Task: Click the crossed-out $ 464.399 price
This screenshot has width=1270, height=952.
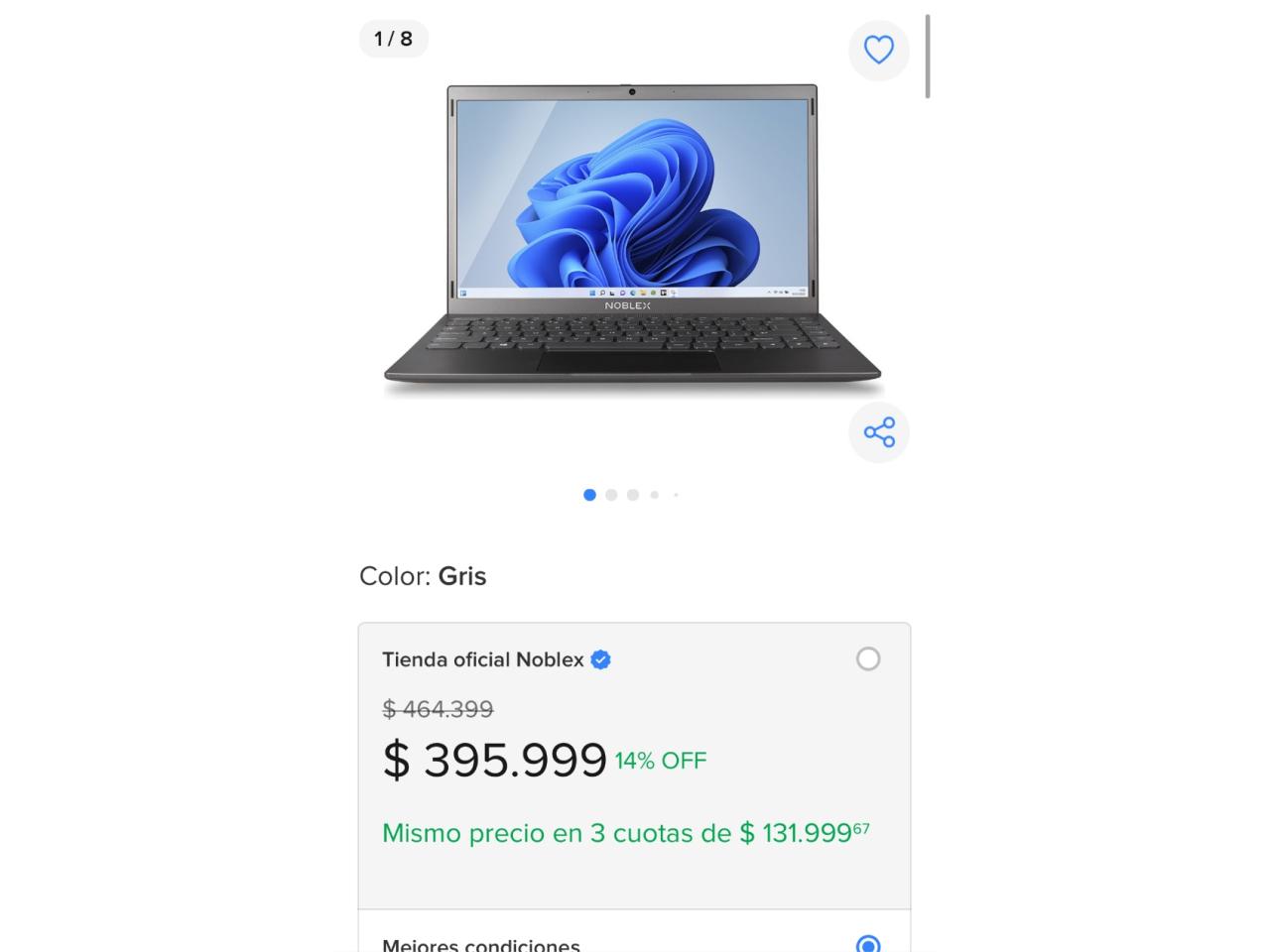Action: click(x=438, y=709)
